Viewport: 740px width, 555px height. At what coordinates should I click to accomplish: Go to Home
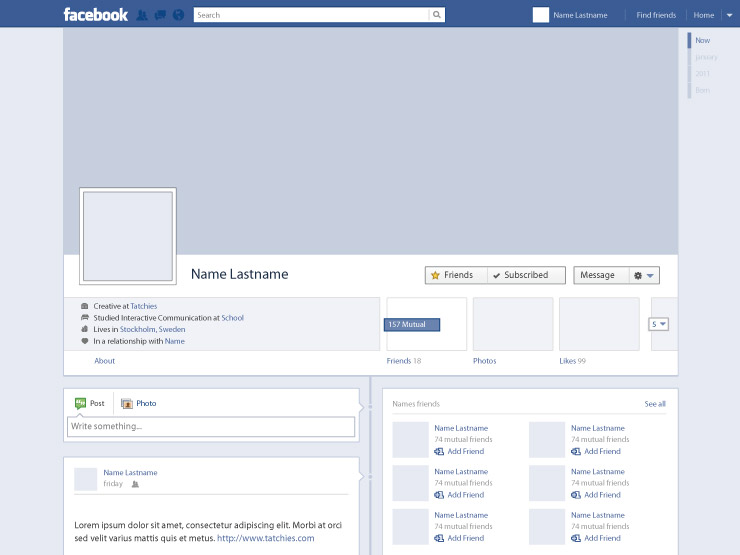(704, 15)
